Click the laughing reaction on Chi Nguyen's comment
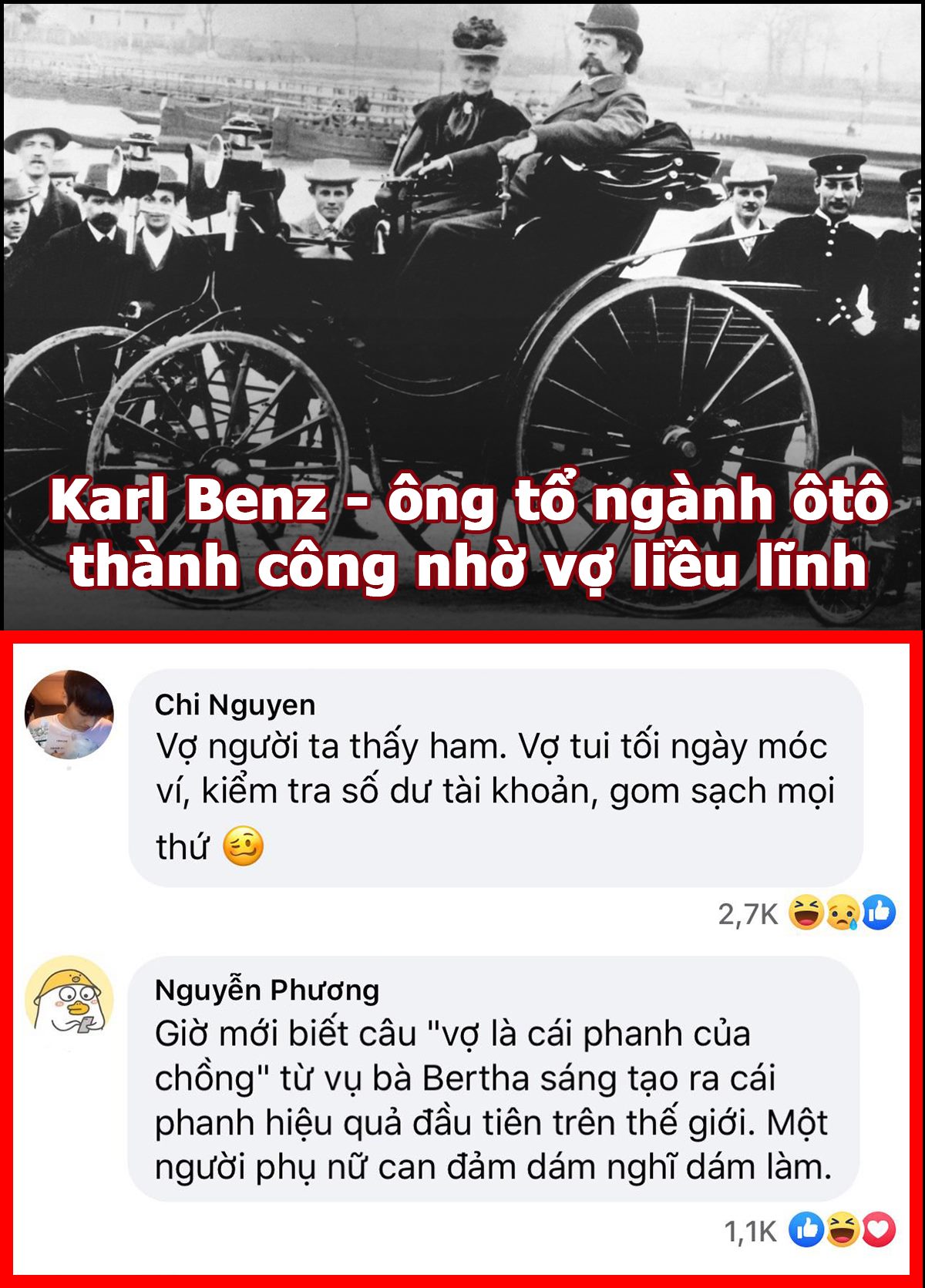The width and height of the screenshot is (925, 1288). [x=806, y=913]
